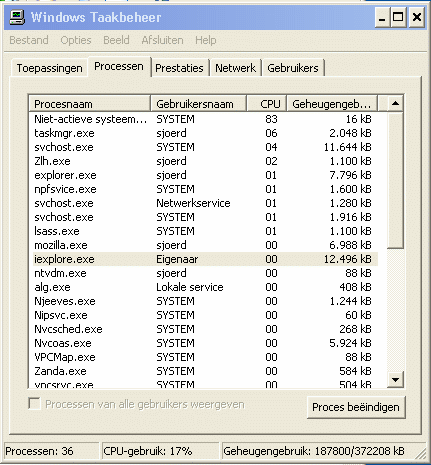431x465 pixels.
Task: Open the Help menu
Action: tap(206, 40)
